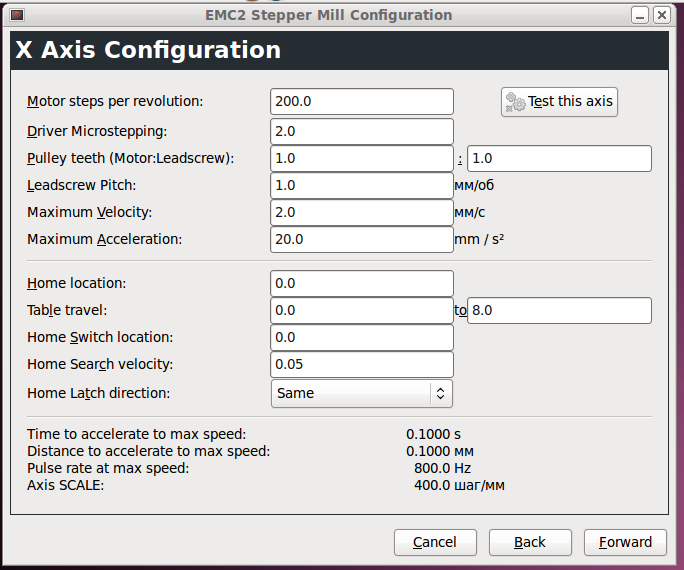Click the Driver Microstepping input field
Viewport: 684px width, 570px height.
tap(362, 131)
